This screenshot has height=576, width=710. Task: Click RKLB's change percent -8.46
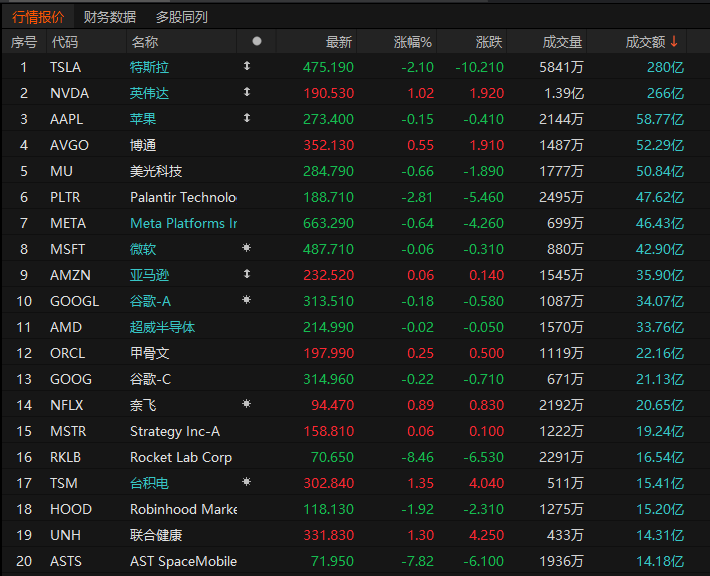click(x=417, y=457)
